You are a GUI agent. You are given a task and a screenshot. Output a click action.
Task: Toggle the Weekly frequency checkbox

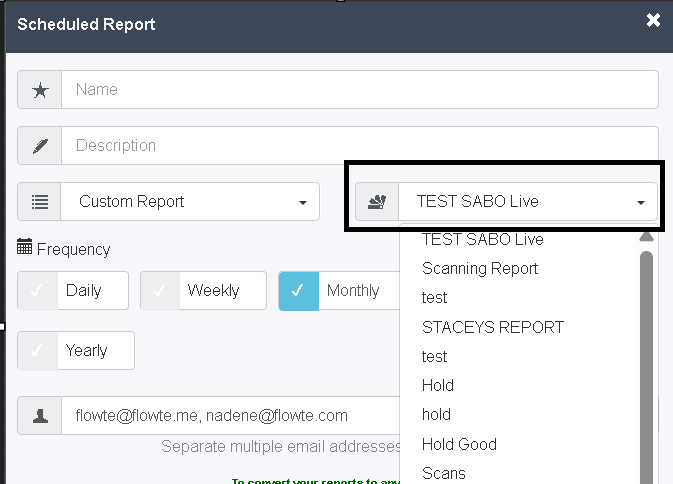click(161, 291)
